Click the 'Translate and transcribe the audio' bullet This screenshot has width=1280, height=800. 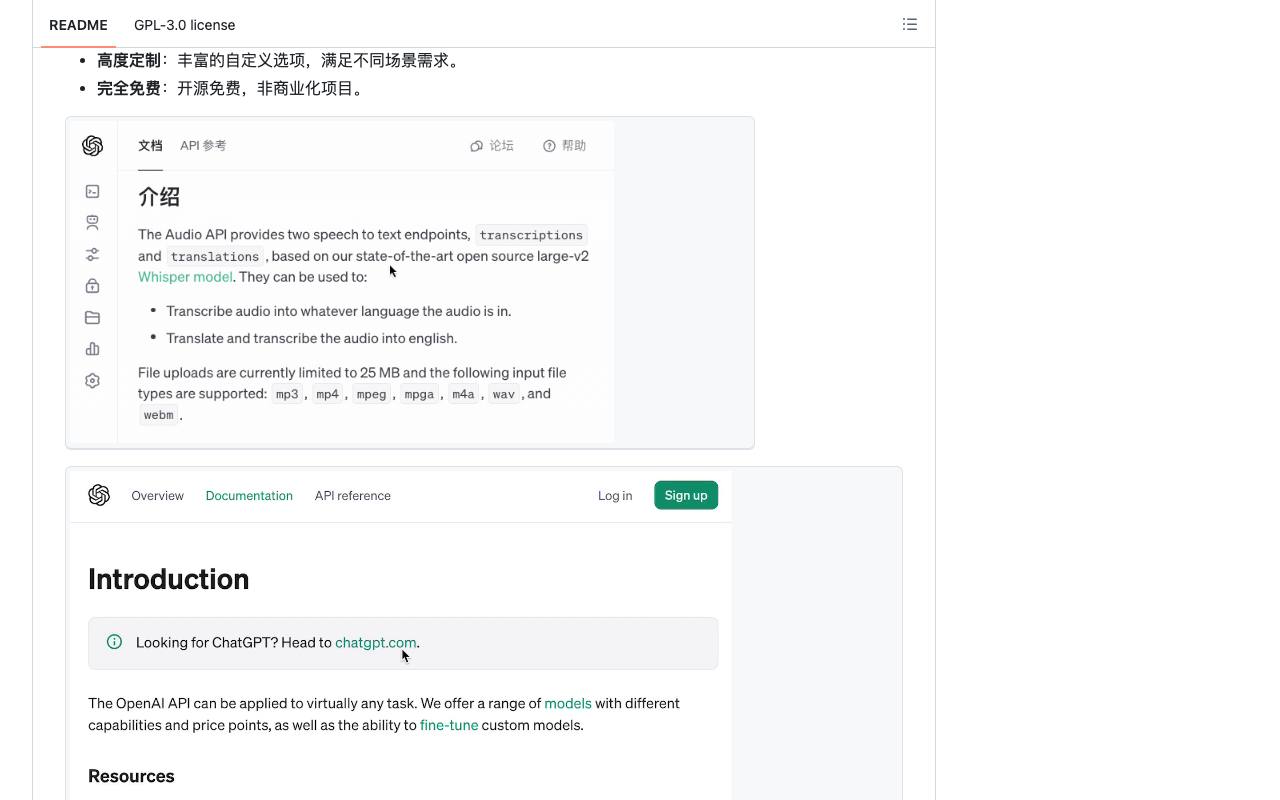[312, 338]
